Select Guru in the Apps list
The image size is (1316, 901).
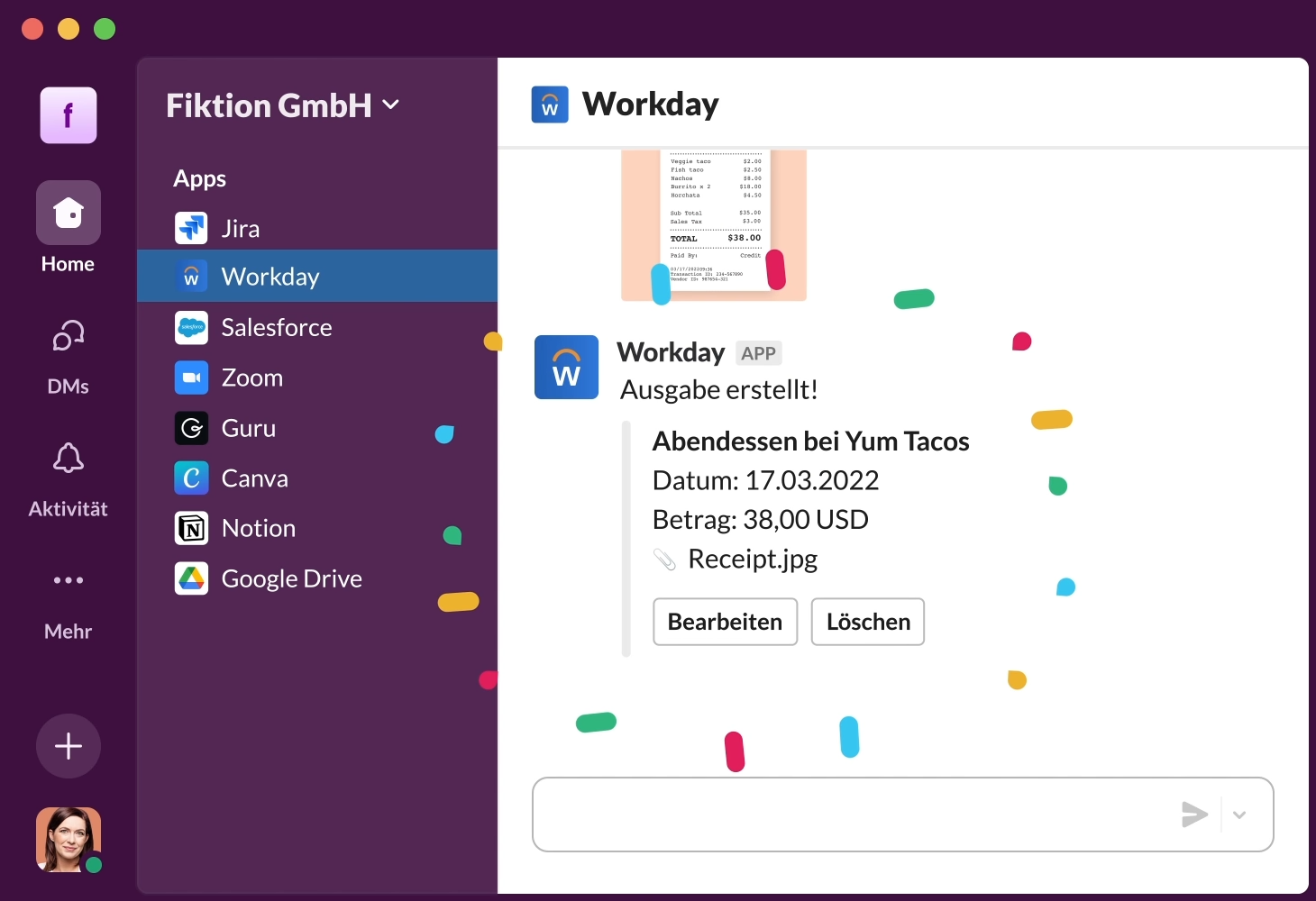pyautogui.click(x=317, y=428)
